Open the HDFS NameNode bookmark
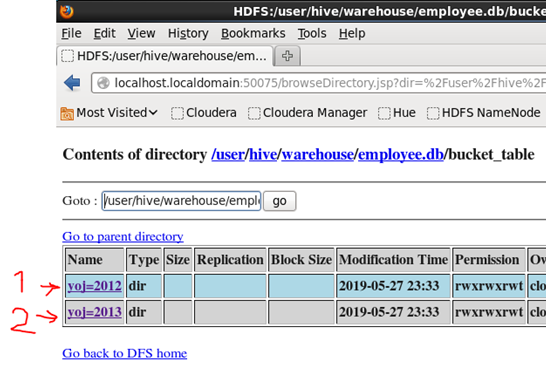The width and height of the screenshot is (546, 385). tap(484, 113)
